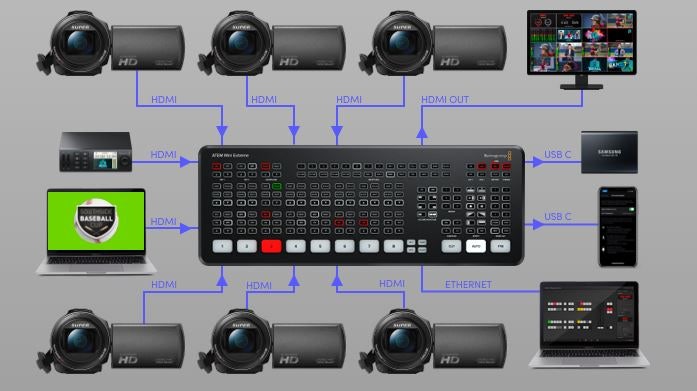The image size is (697, 391).
Task: Click the bottom-left HD camcorder
Action: click(x=110, y=341)
